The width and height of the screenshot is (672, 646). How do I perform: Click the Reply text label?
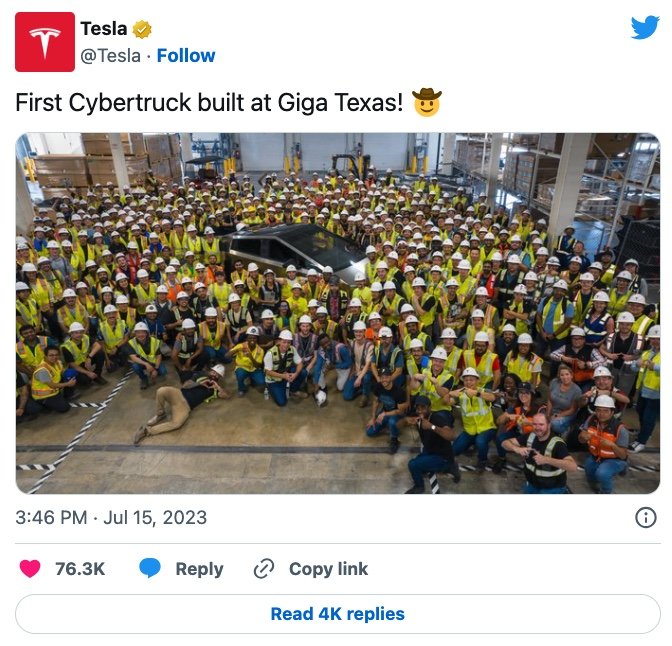coord(199,569)
